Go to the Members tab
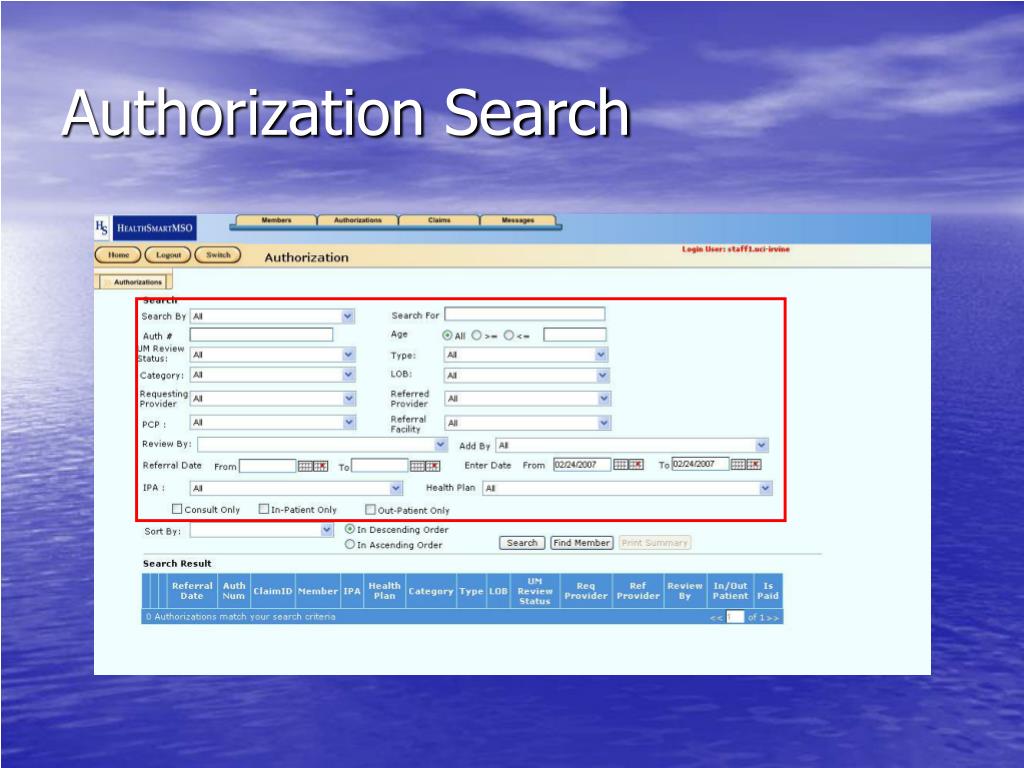Image resolution: width=1024 pixels, height=768 pixels. pyautogui.click(x=276, y=221)
